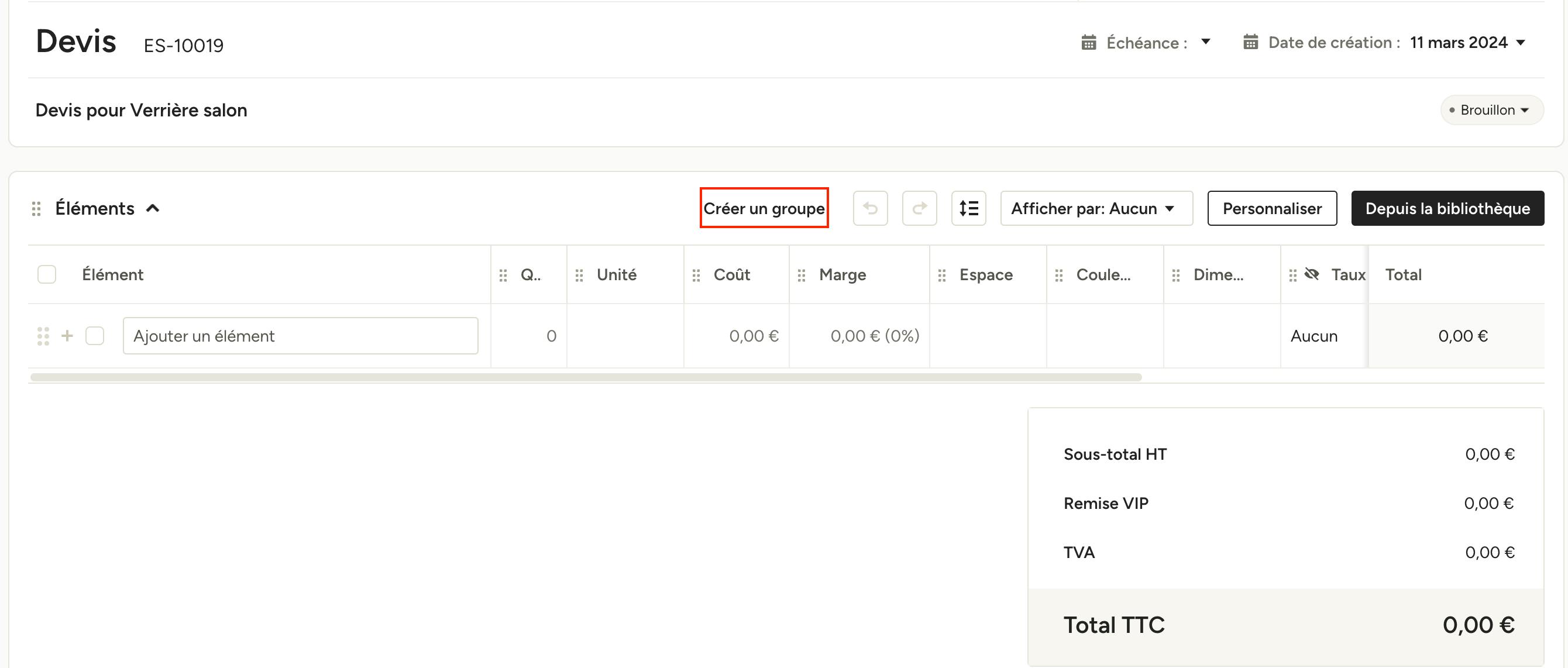Click the Coût cell 0,00 €

pos(736,336)
